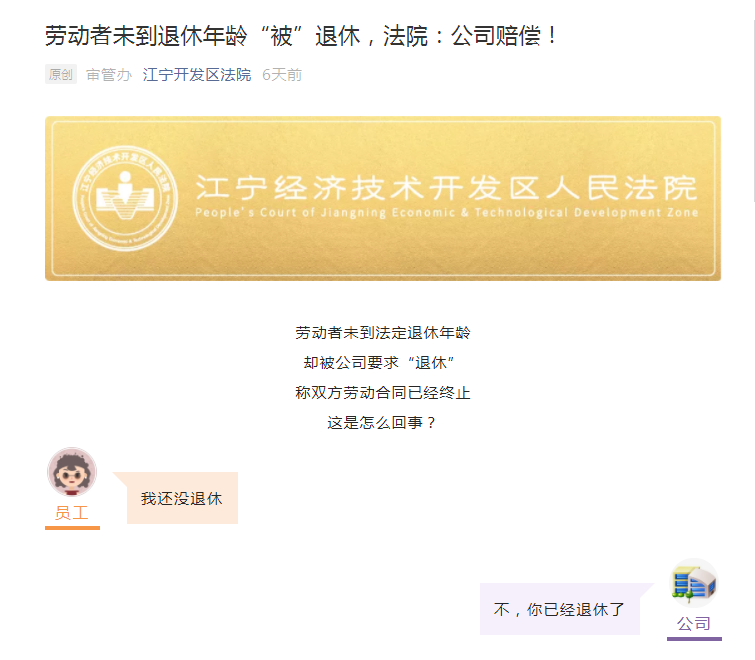Click the 我还没退休 chat bubble
The height and width of the screenshot is (660, 755).
(x=181, y=498)
